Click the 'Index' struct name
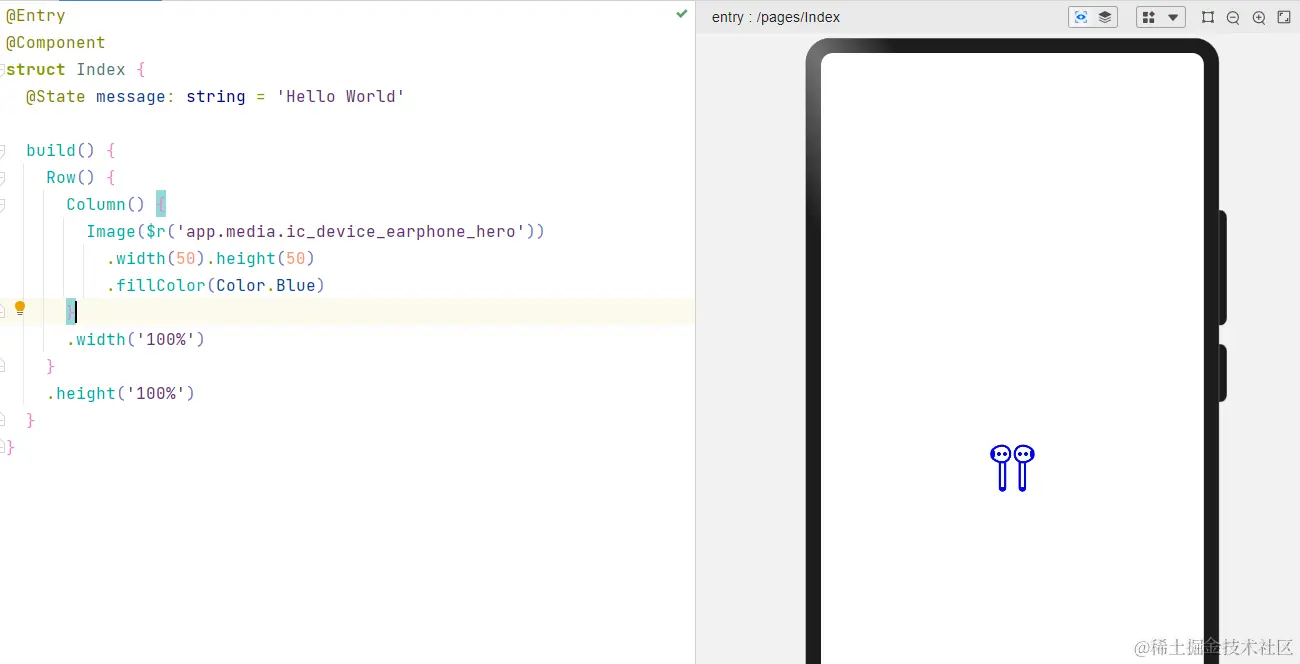1300x664 pixels. 101,70
